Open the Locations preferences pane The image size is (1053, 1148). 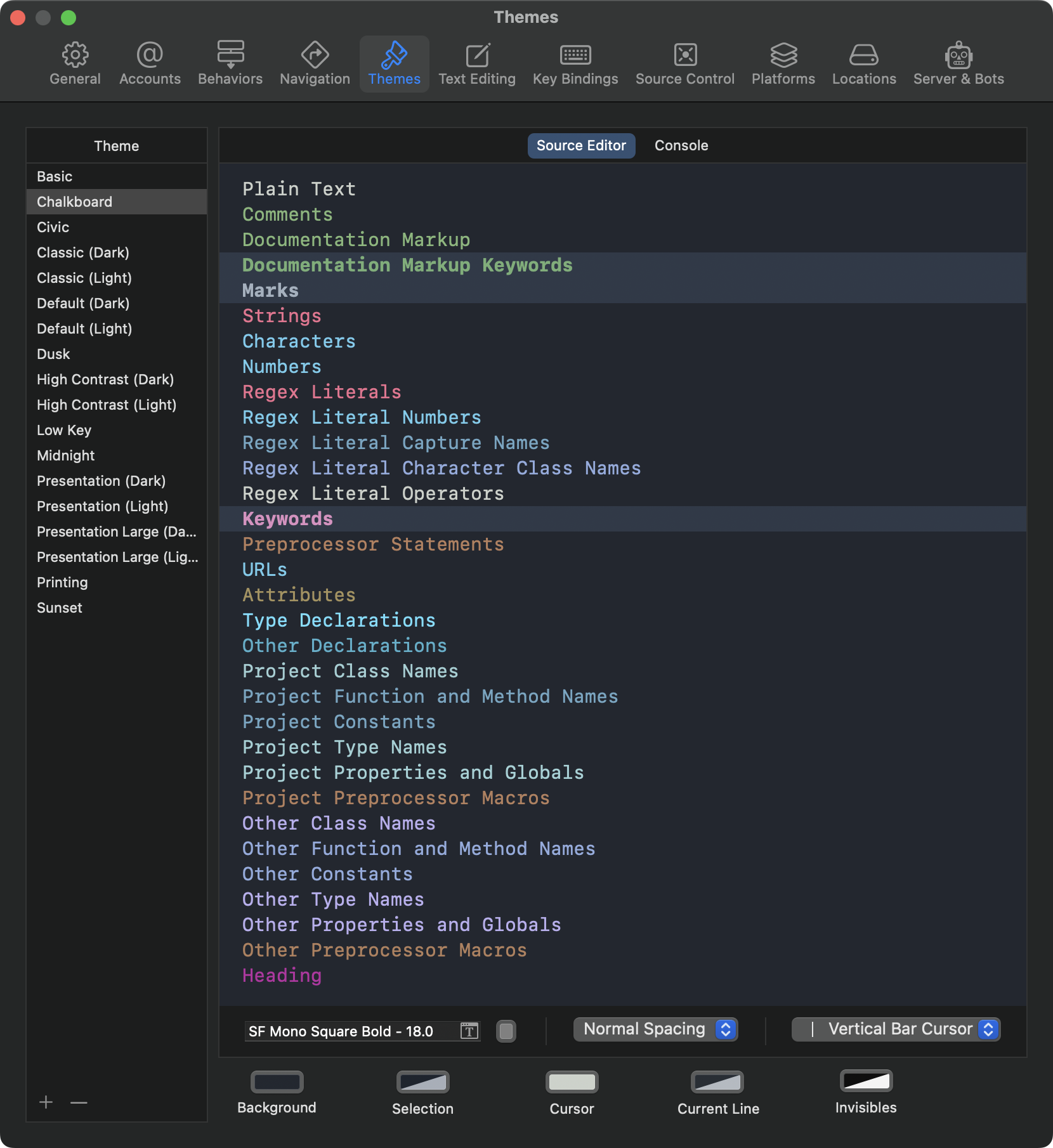click(864, 64)
